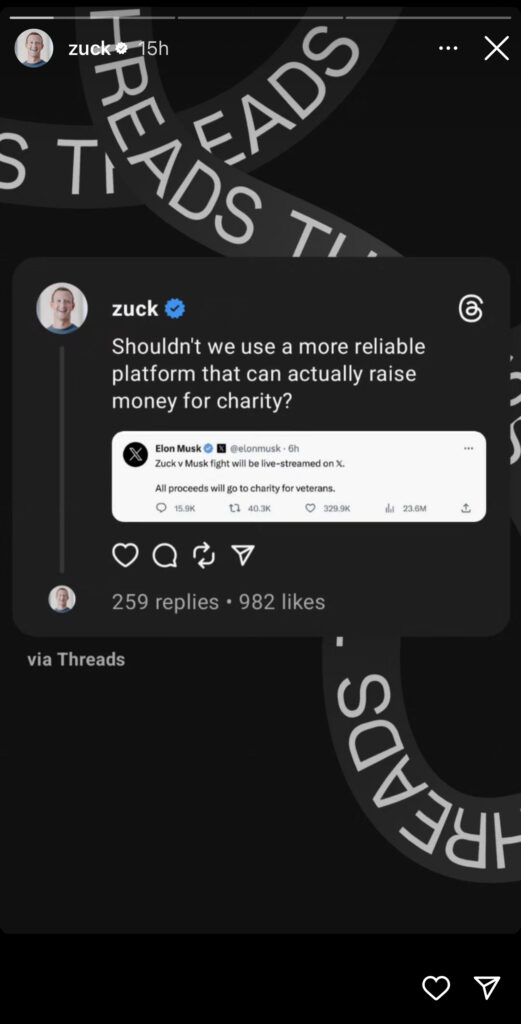Open the story three-dot options menu
The width and height of the screenshot is (521, 1024).
[x=448, y=48]
